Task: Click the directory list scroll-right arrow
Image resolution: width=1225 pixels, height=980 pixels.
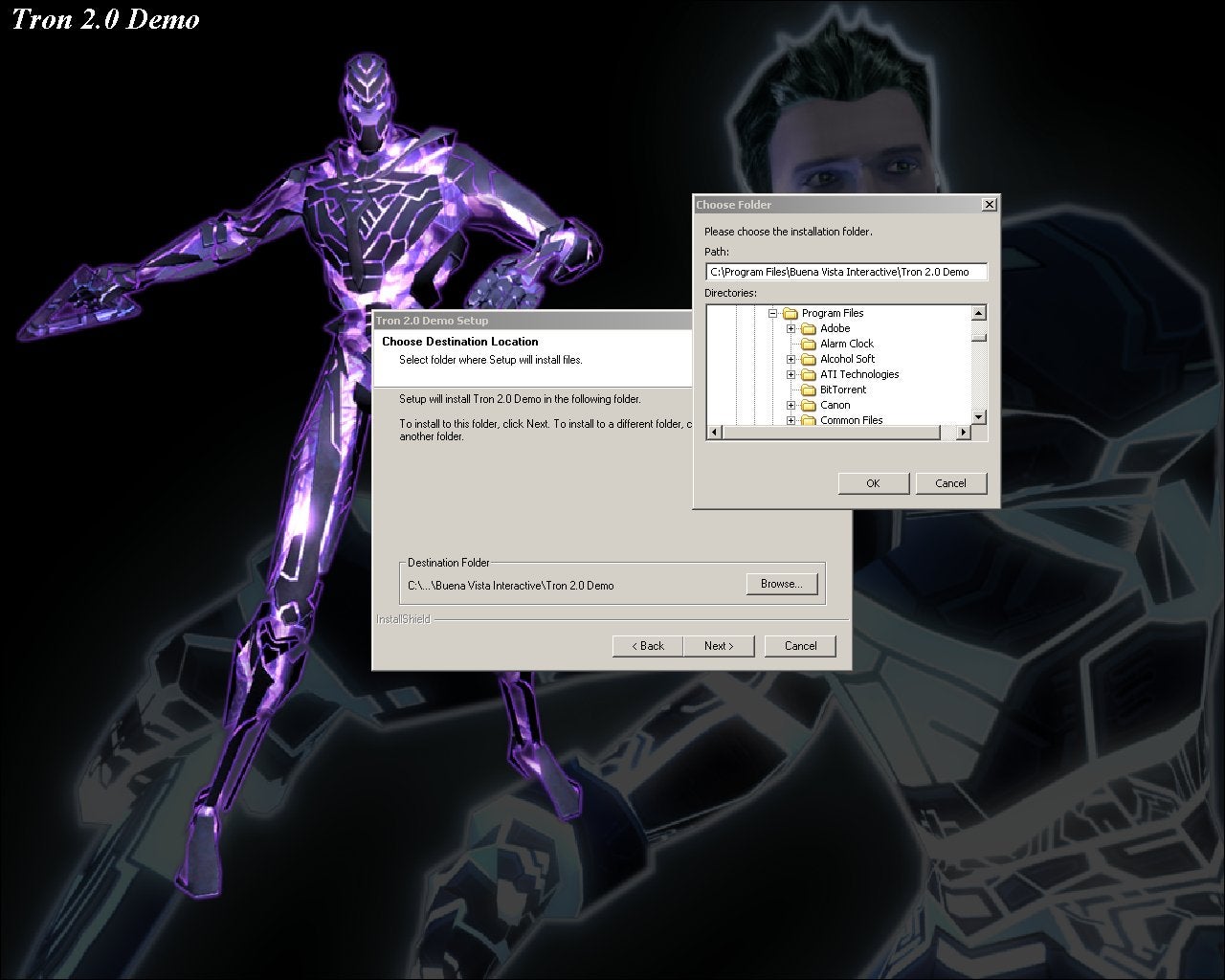Action: click(x=963, y=433)
